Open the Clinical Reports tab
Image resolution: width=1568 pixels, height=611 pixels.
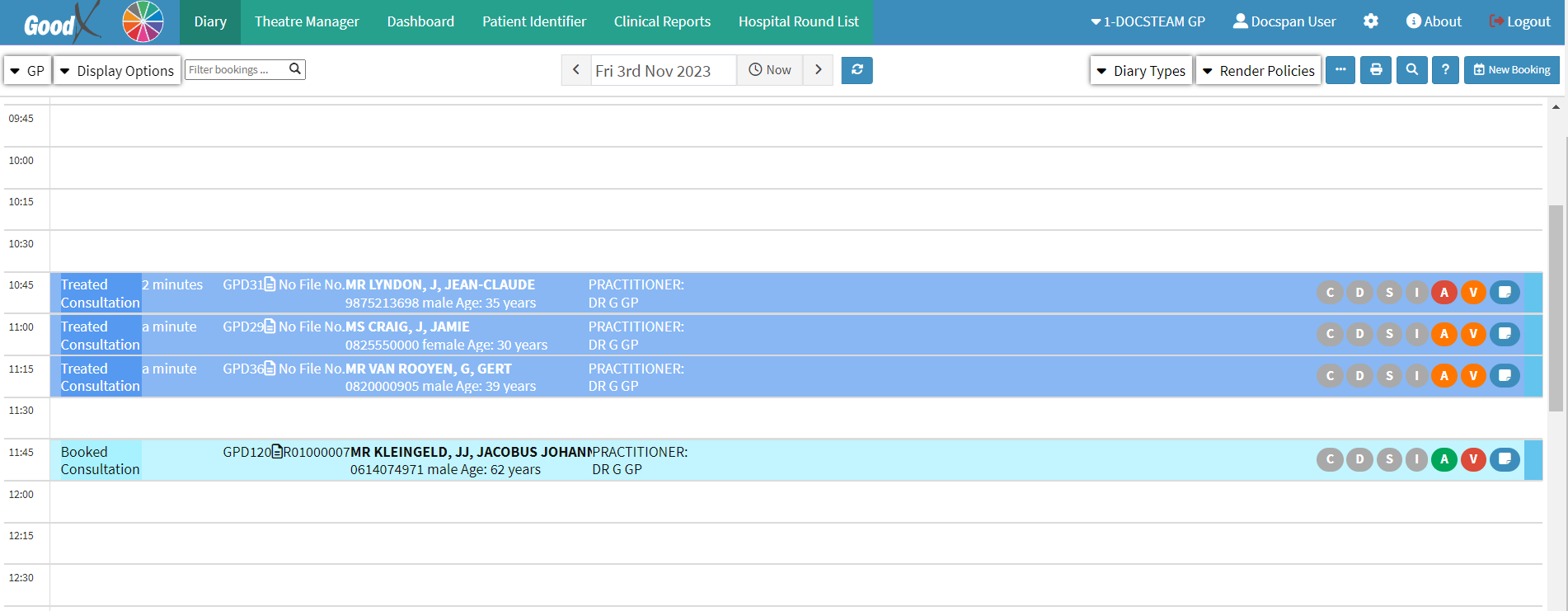click(x=662, y=21)
